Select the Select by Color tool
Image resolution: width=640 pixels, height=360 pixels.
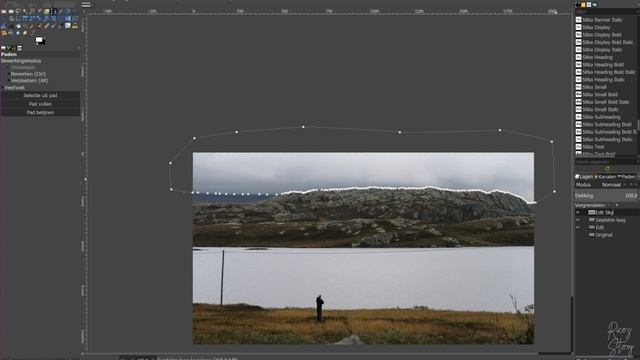click(32, 11)
